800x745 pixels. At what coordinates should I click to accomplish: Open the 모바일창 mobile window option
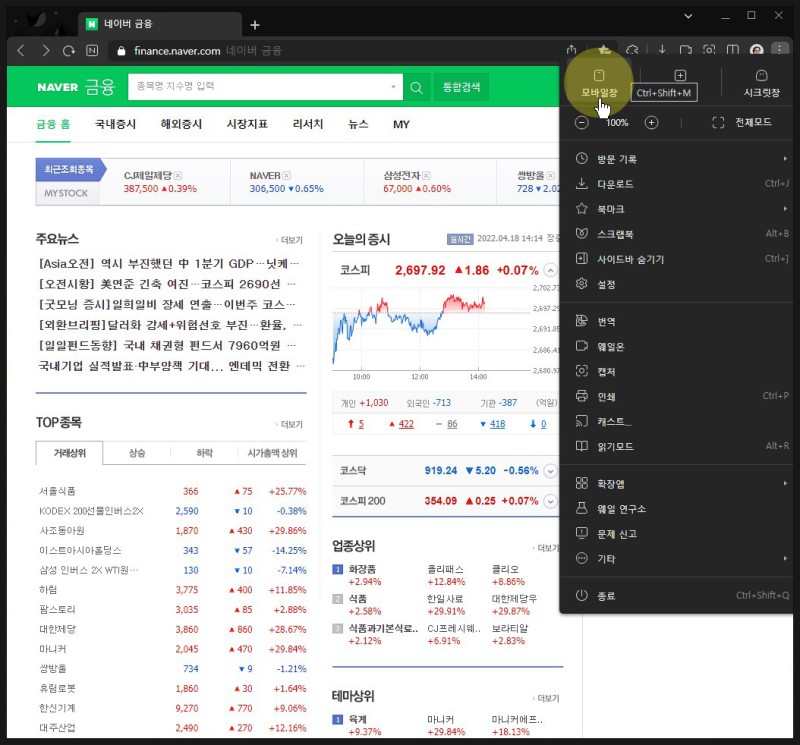[599, 84]
